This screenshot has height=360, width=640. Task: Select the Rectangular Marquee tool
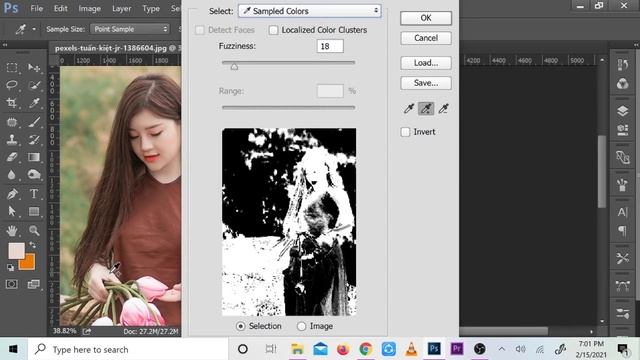pyautogui.click(x=12, y=67)
